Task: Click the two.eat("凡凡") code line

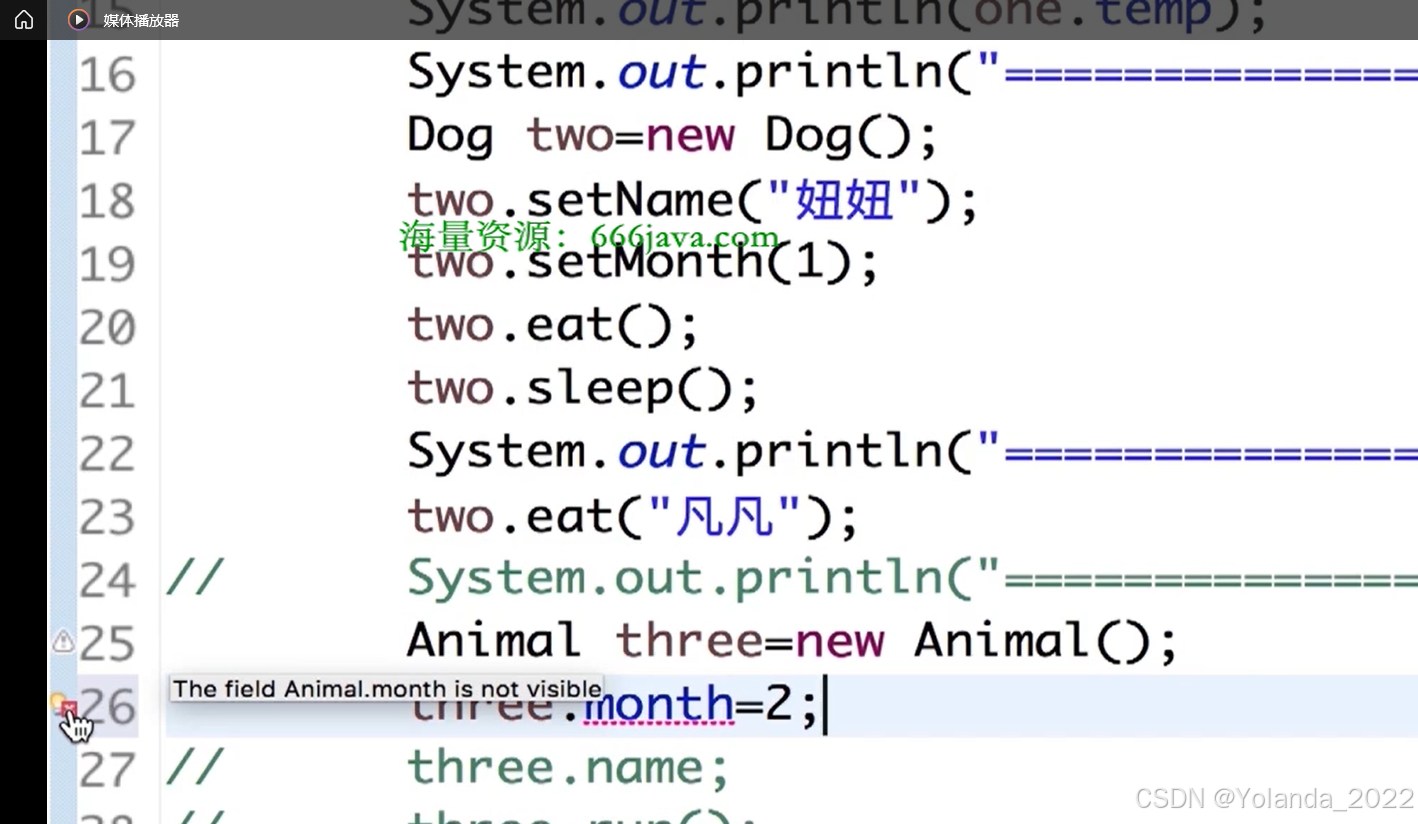Action: point(633,517)
